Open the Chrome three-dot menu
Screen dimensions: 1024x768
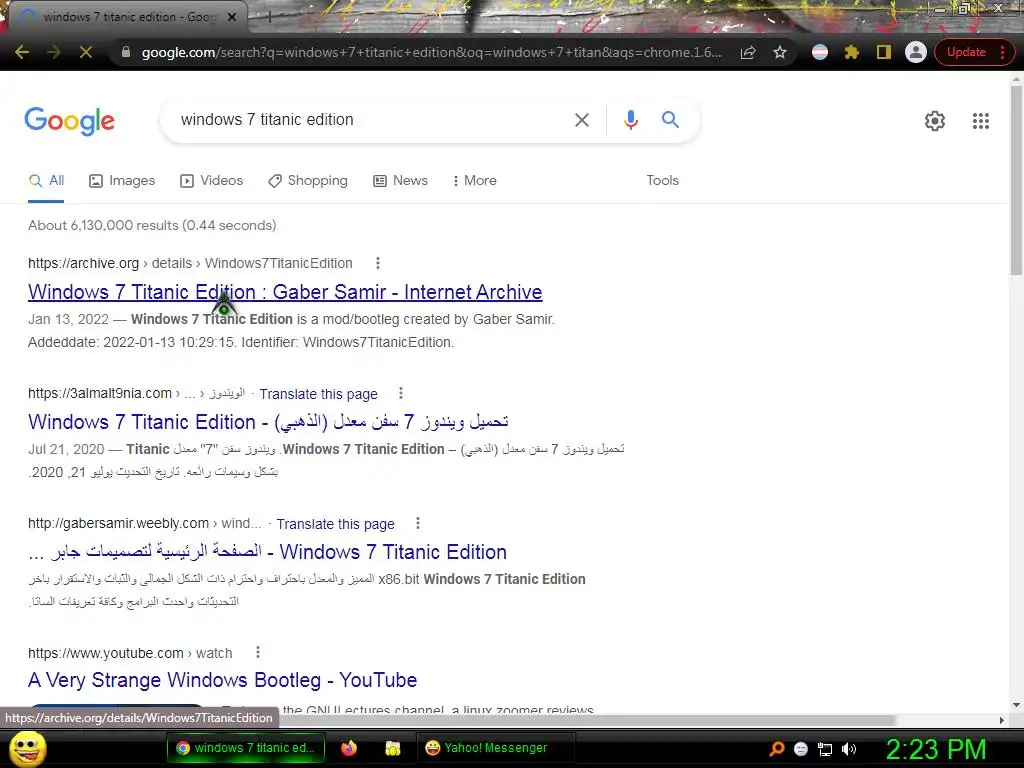(x=1002, y=52)
